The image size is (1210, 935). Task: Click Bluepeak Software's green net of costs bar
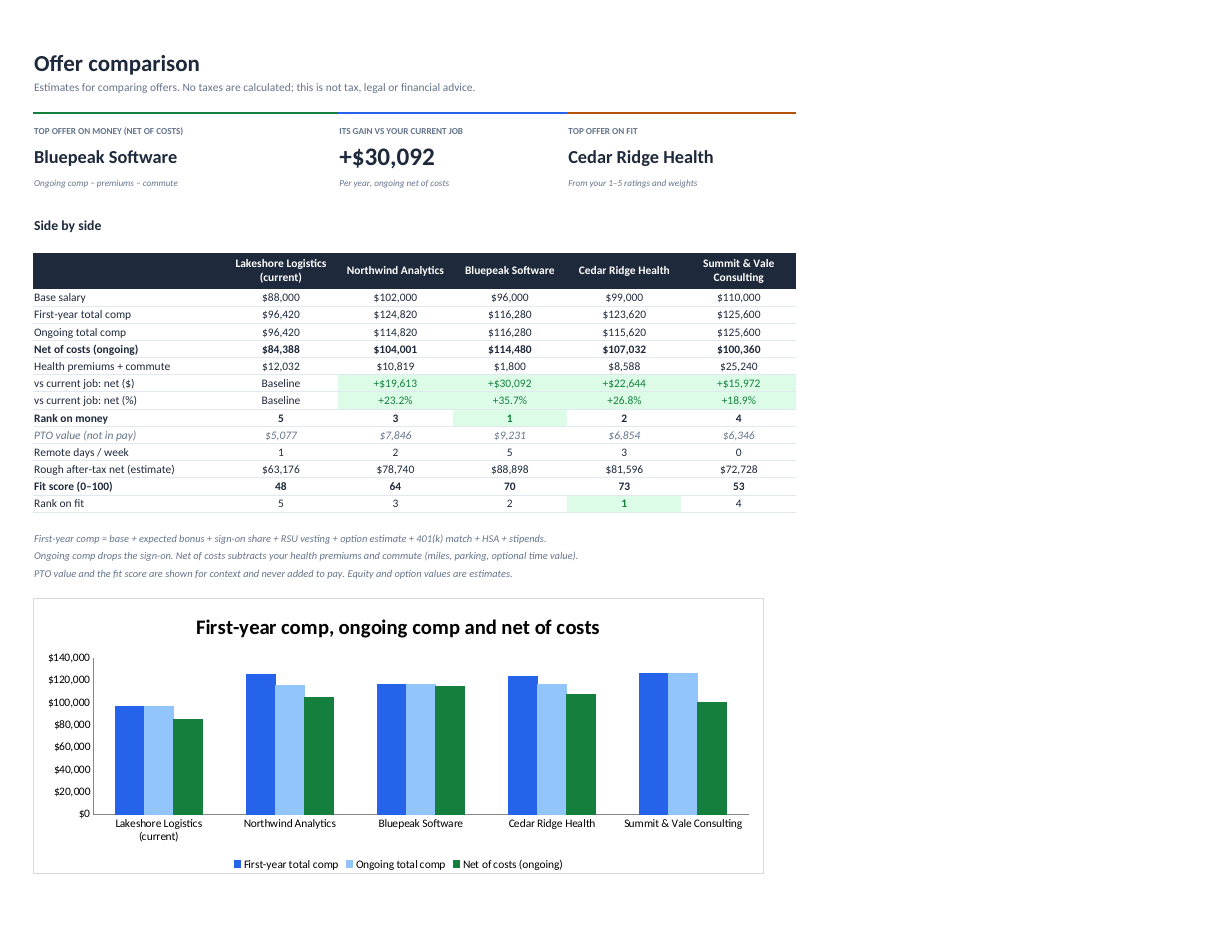pyautogui.click(x=450, y=750)
